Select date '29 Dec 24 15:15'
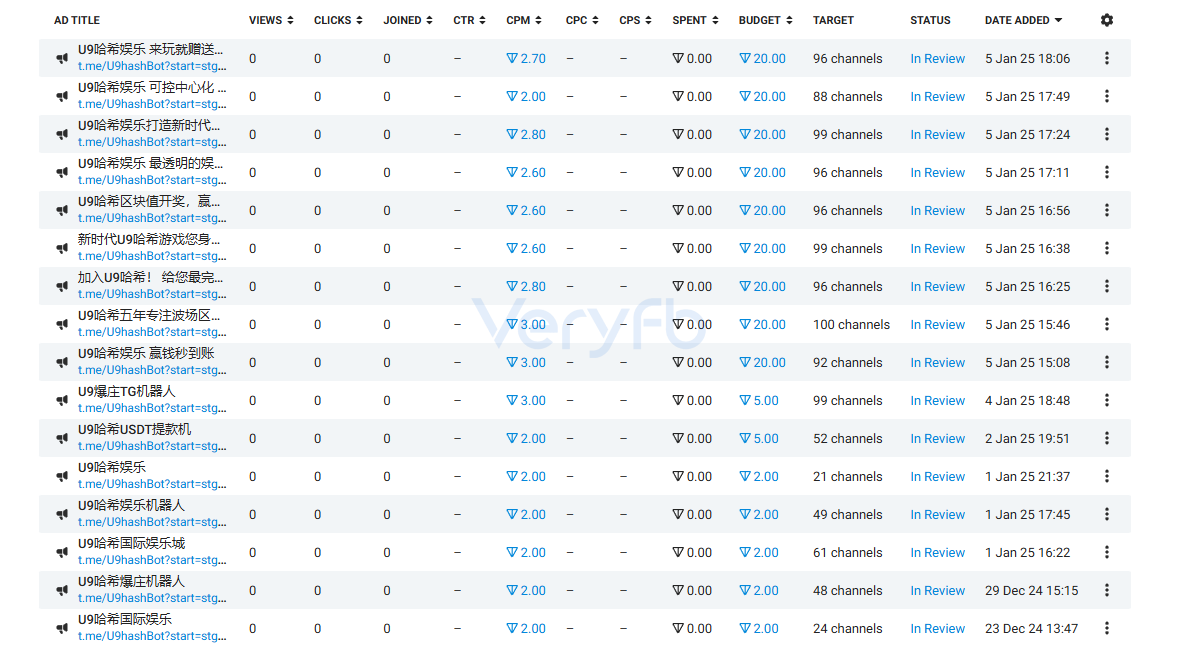 (1031, 590)
